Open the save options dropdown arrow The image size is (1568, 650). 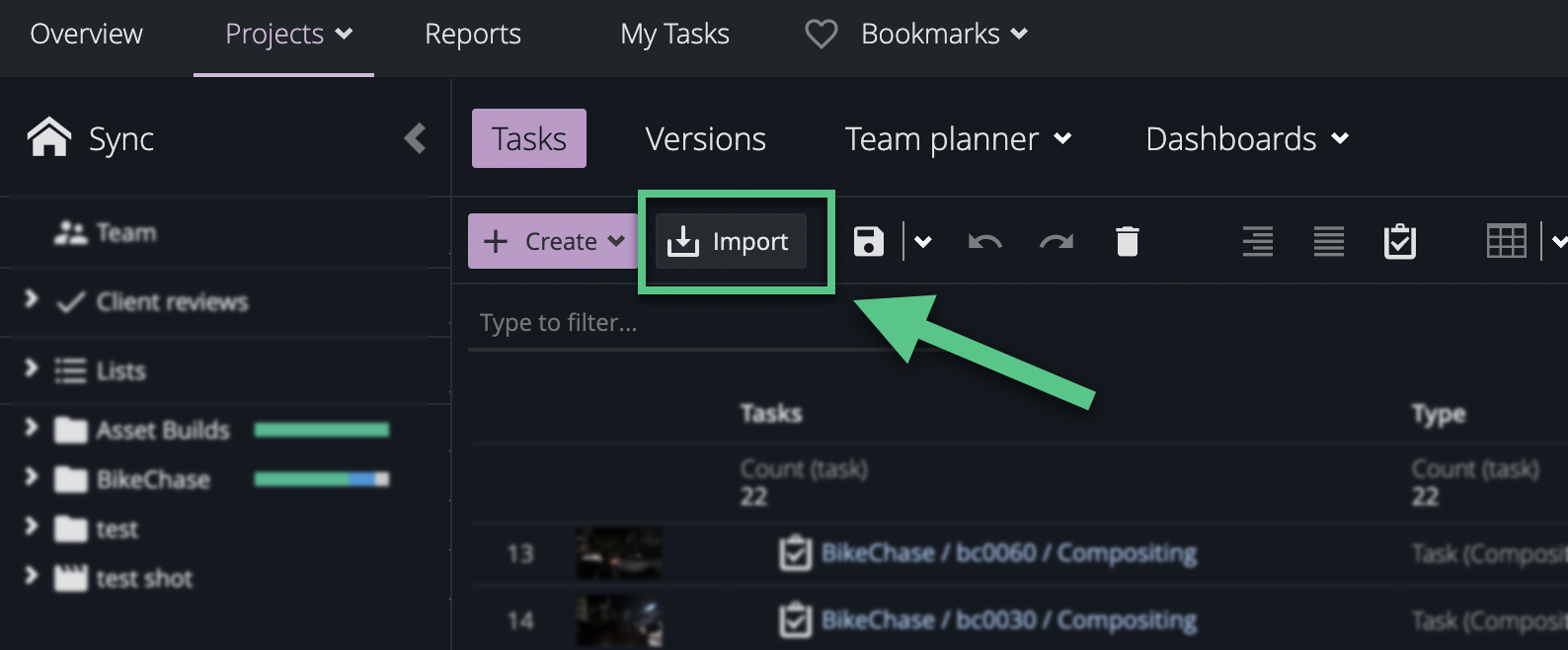point(923,241)
